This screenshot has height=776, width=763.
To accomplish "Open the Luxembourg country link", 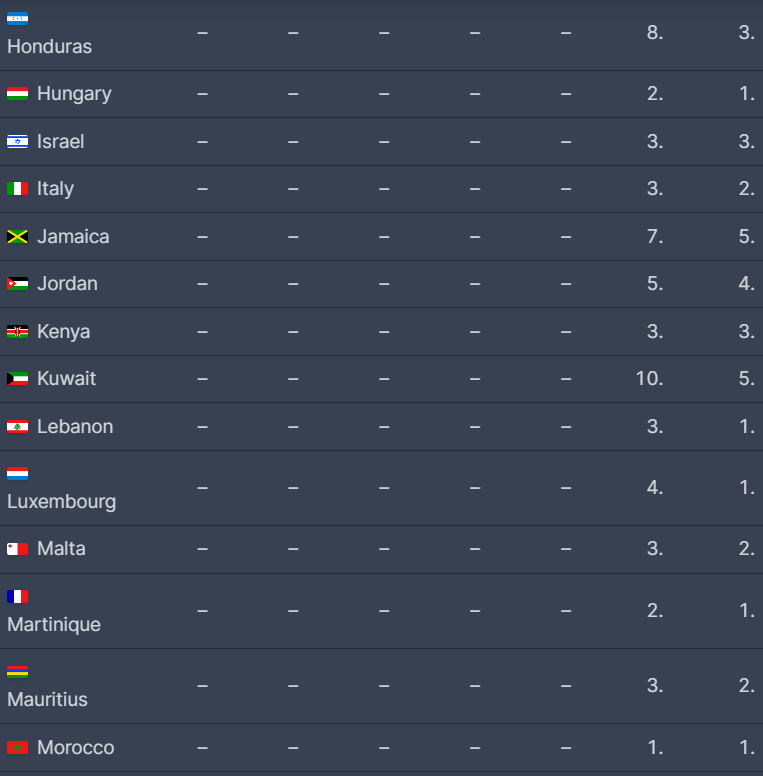I will pos(61,502).
